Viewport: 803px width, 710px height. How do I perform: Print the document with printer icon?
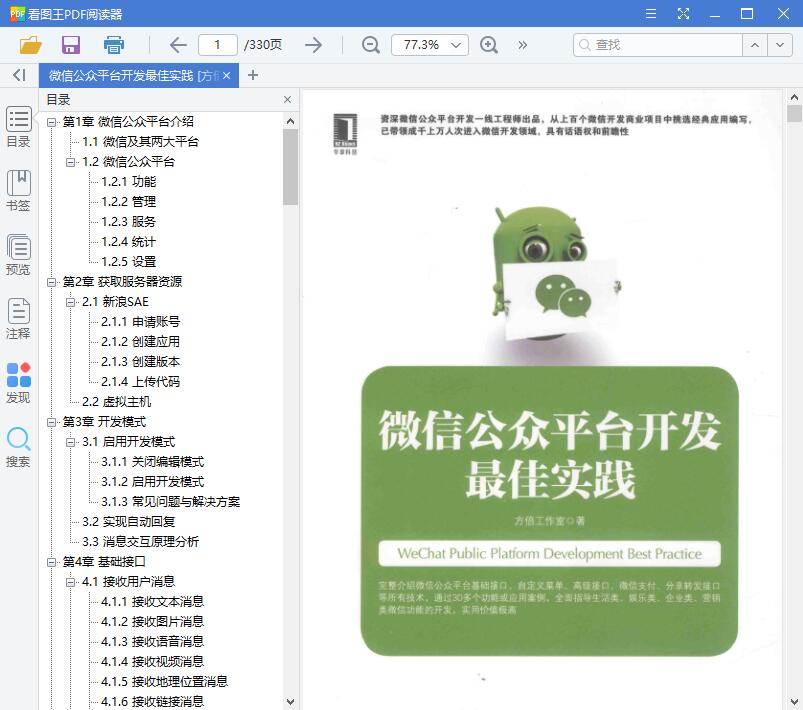coord(113,45)
